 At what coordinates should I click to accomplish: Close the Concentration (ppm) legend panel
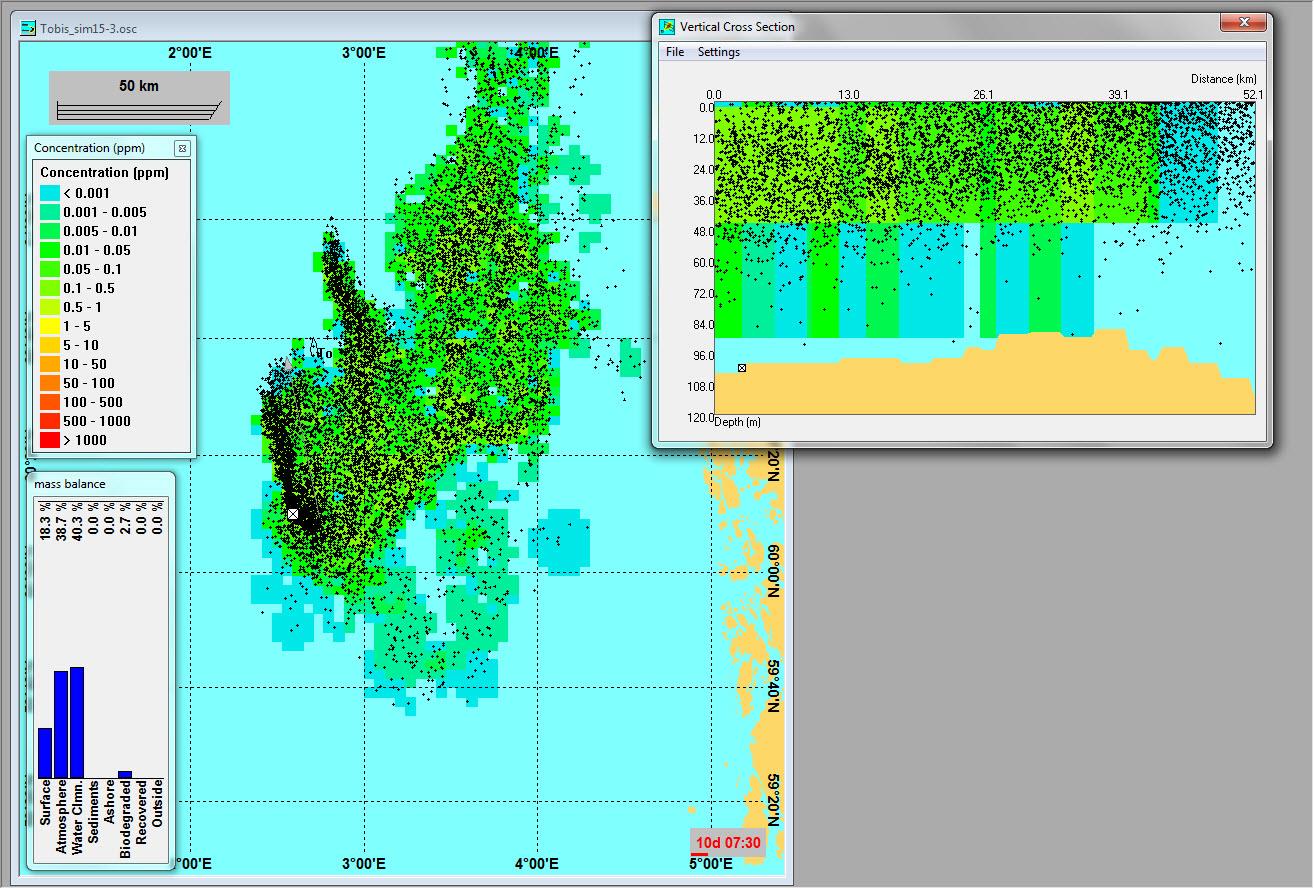click(x=182, y=148)
